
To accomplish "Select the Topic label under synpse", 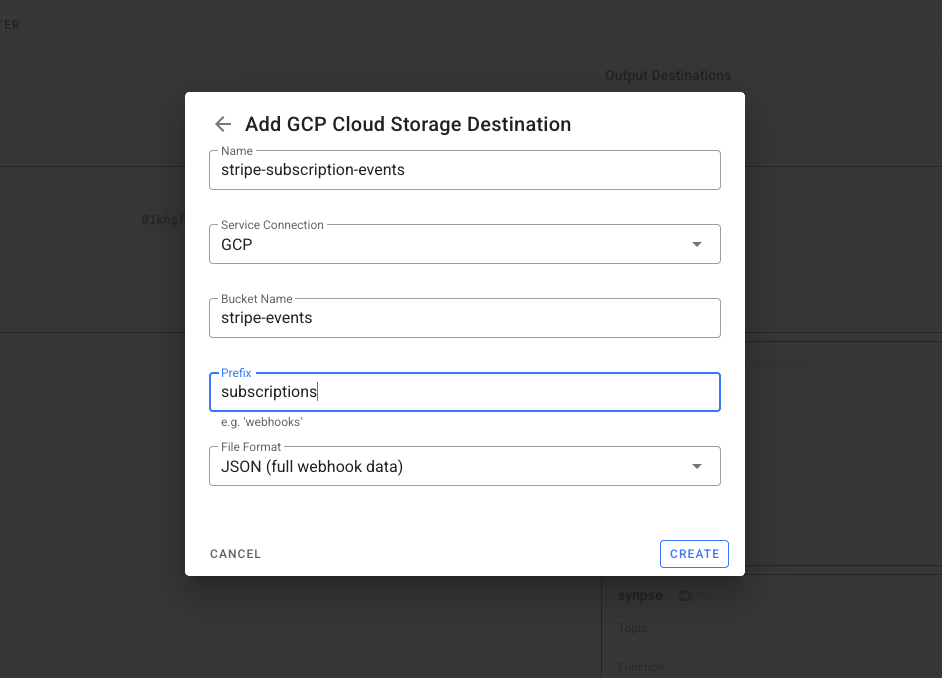I will click(632, 628).
